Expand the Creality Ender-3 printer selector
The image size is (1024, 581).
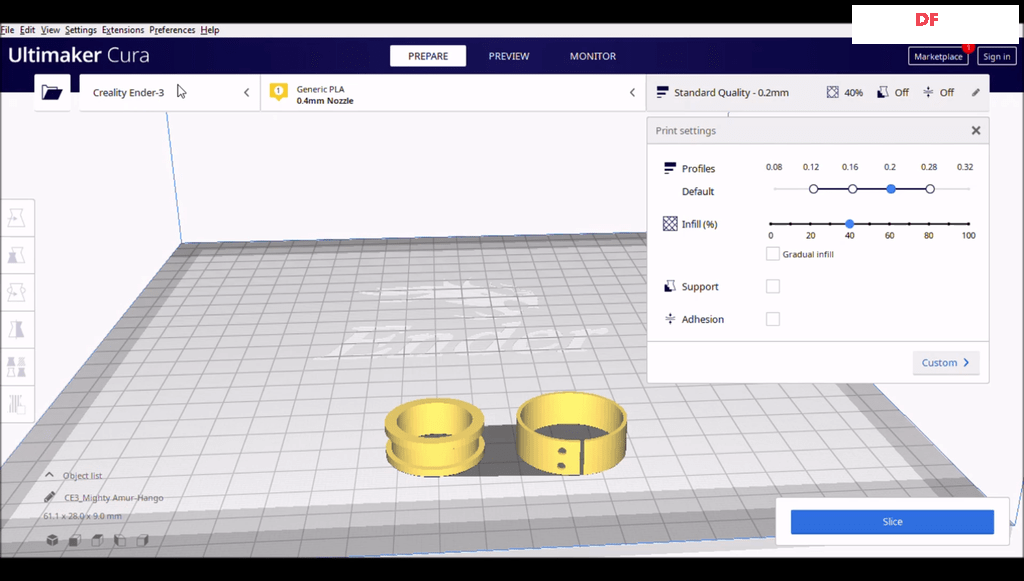pos(170,93)
